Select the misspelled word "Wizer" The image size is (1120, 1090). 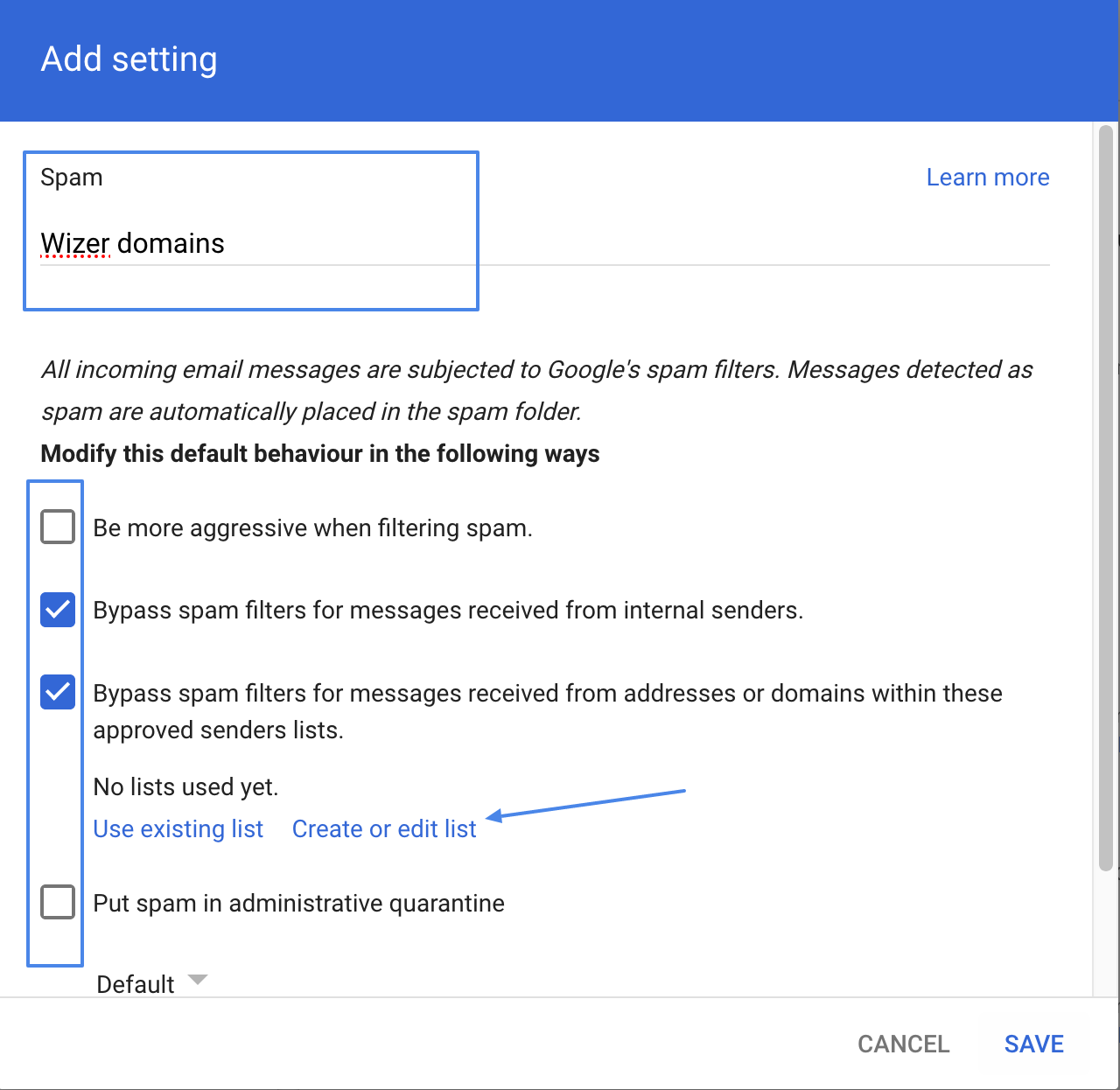75,243
